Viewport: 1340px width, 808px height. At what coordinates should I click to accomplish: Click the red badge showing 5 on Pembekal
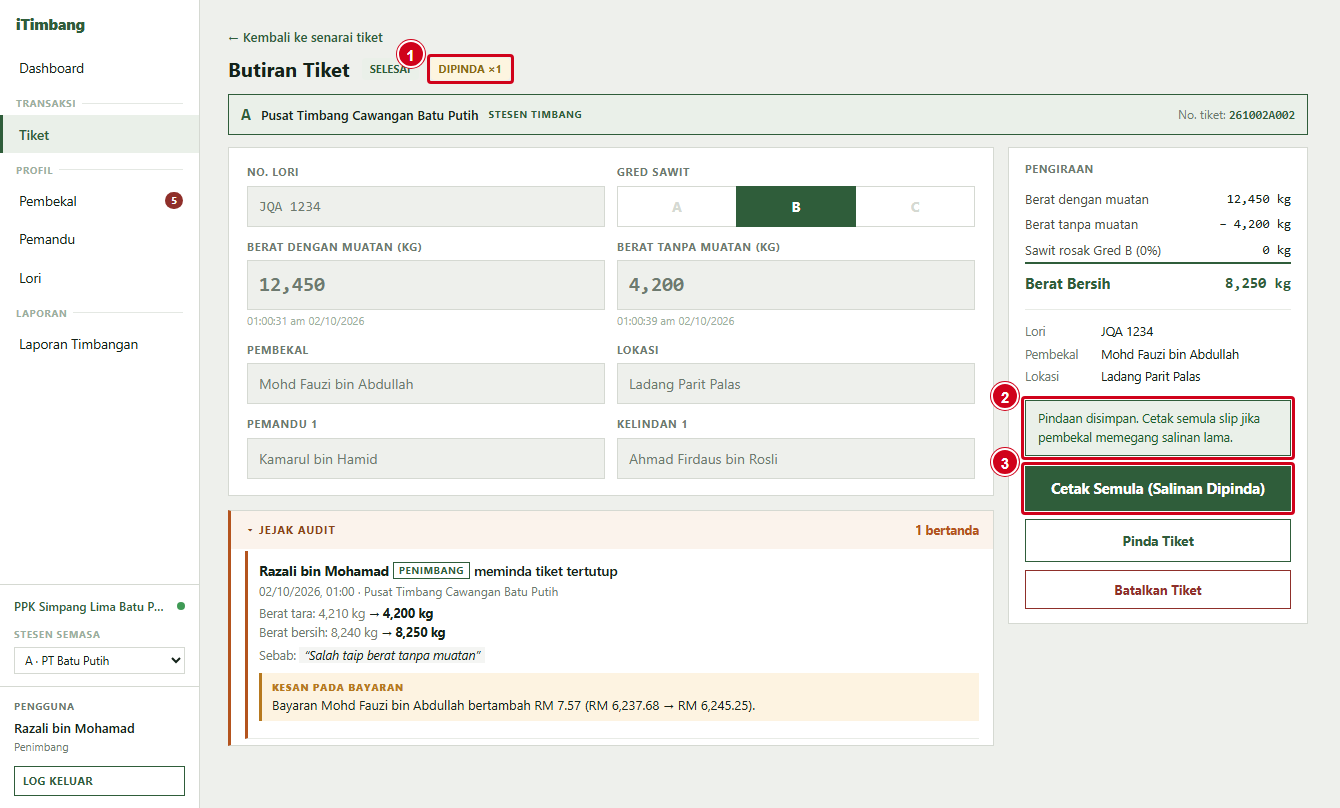click(x=174, y=201)
